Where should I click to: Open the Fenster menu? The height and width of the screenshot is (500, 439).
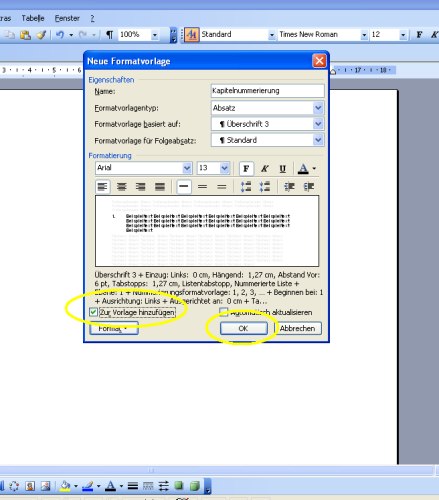click(67, 18)
